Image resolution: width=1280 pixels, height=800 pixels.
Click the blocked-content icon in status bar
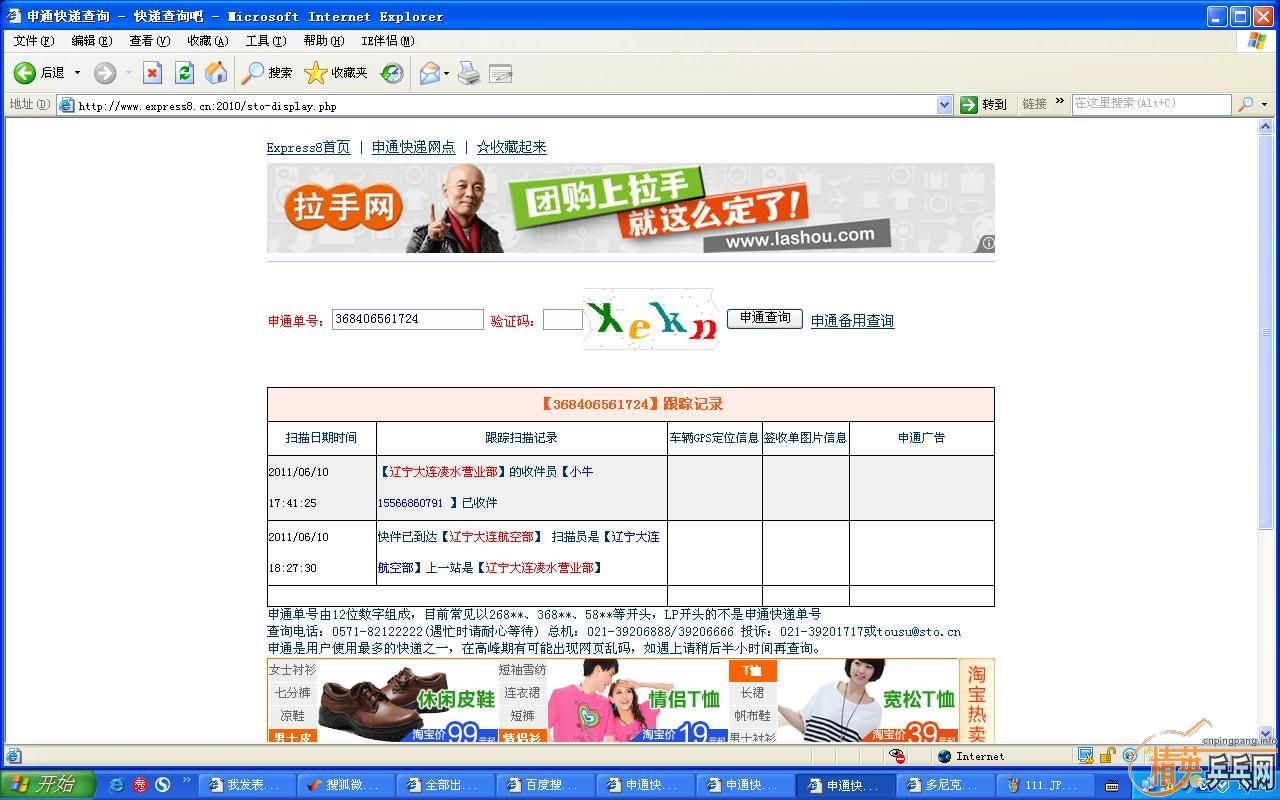(898, 756)
